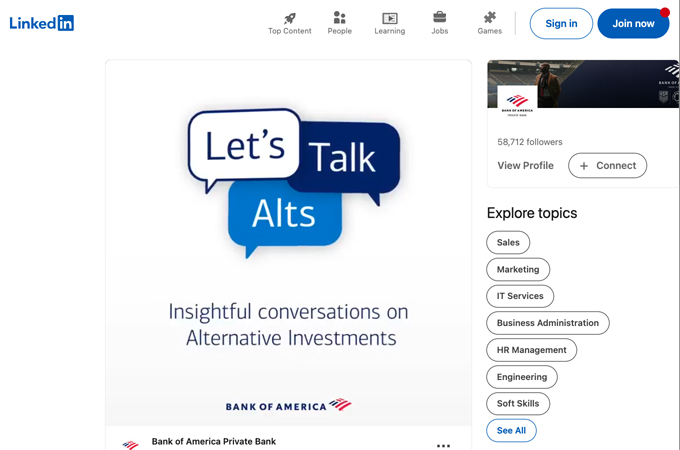The image size is (680, 450).
Task: Select the IT Services topic
Action: coord(520,296)
